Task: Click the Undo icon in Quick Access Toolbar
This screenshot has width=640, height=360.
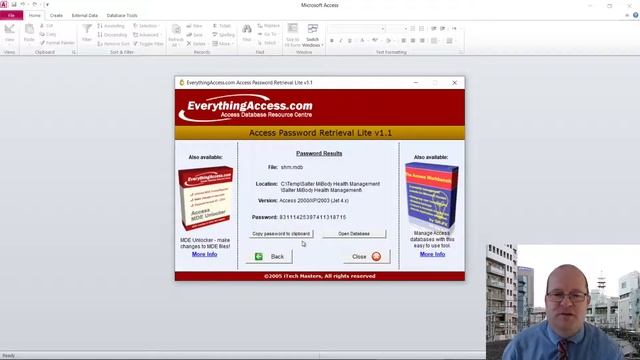Action: (23, 4)
